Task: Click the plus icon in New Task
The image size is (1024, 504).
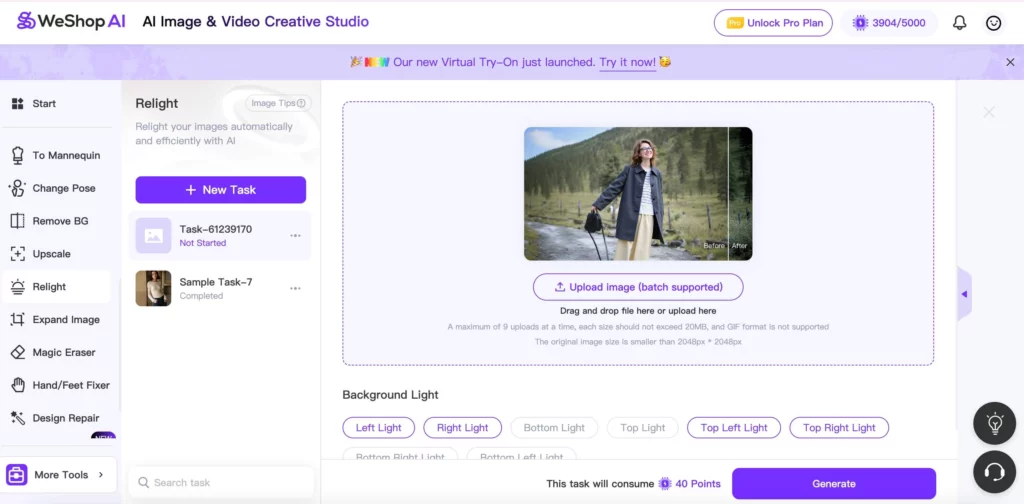Action: [x=191, y=190]
